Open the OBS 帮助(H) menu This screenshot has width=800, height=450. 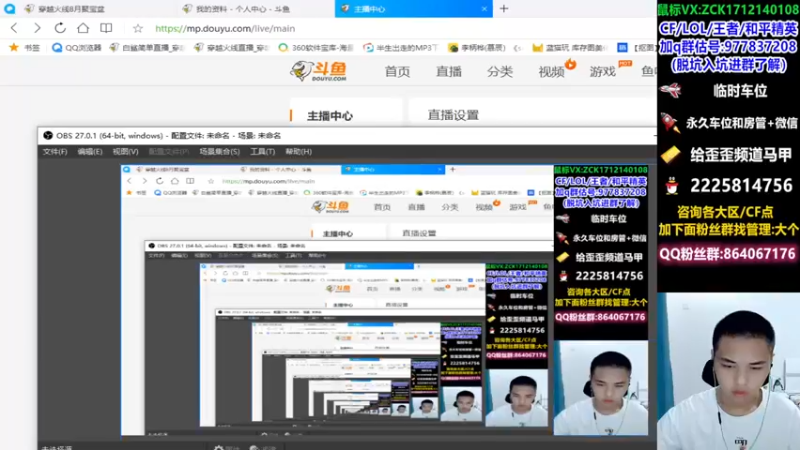298,152
